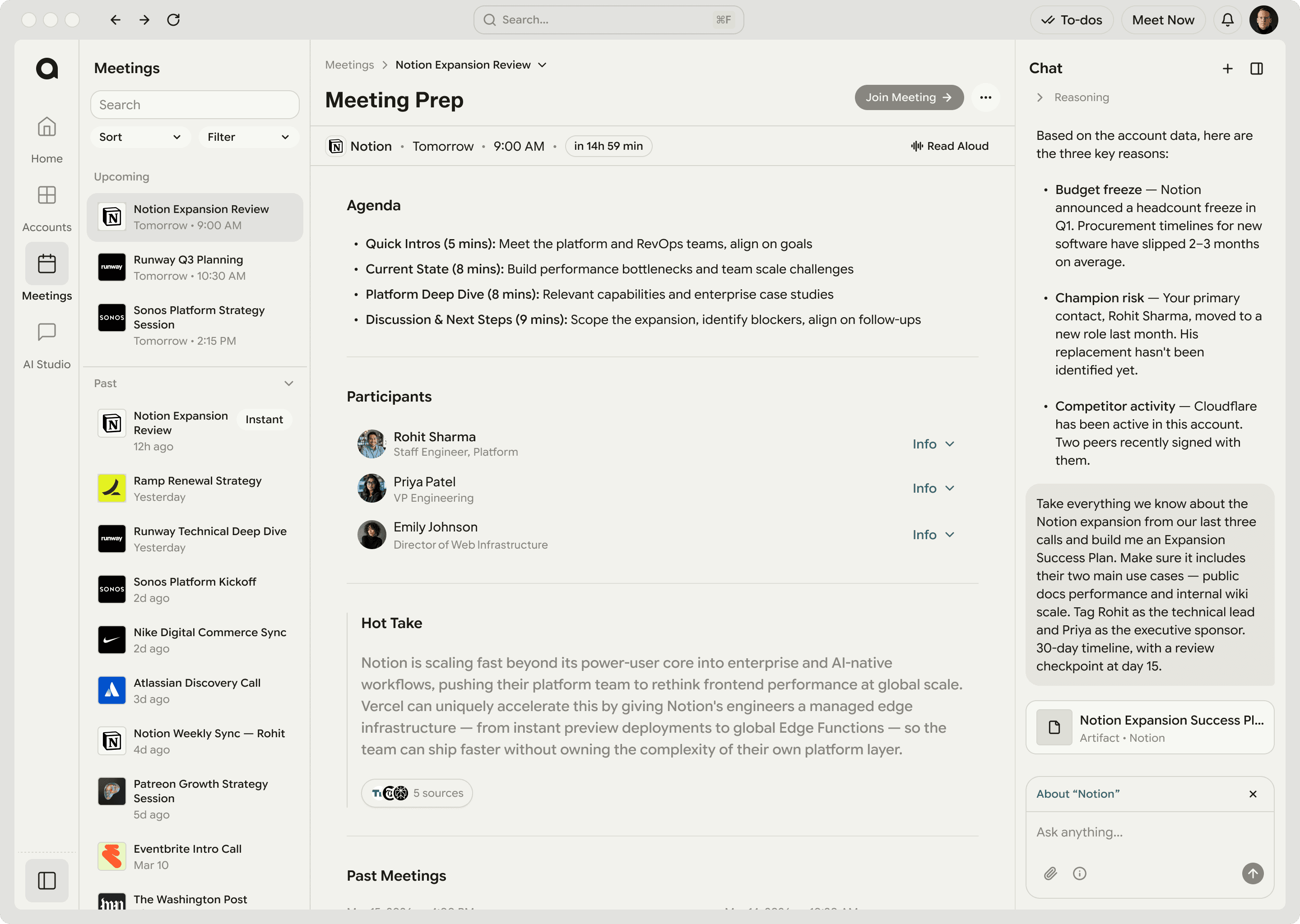Send the chat message via the arrow icon
This screenshot has width=1300, height=924.
[x=1253, y=873]
